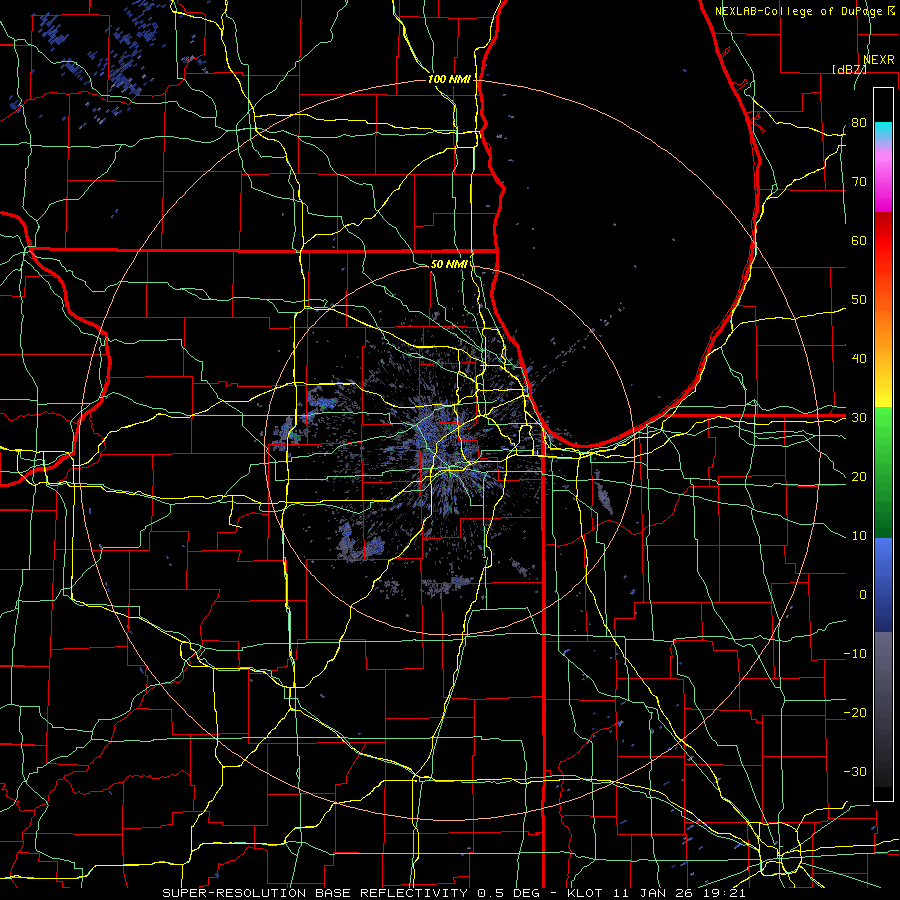Image resolution: width=900 pixels, height=900 pixels.
Task: Click the -30 value on the dBZ scale
Action: [x=855, y=771]
